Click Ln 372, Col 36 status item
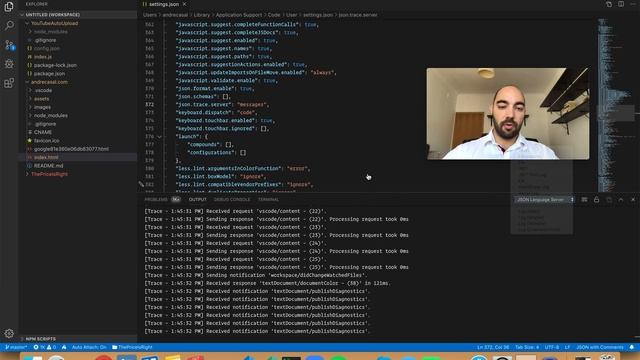 click(493, 347)
